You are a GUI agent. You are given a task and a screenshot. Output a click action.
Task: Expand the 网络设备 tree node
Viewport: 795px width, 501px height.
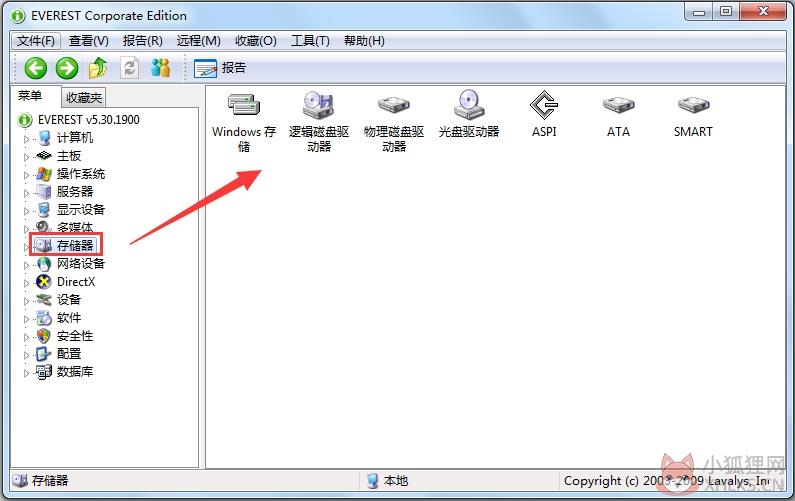tap(26, 265)
